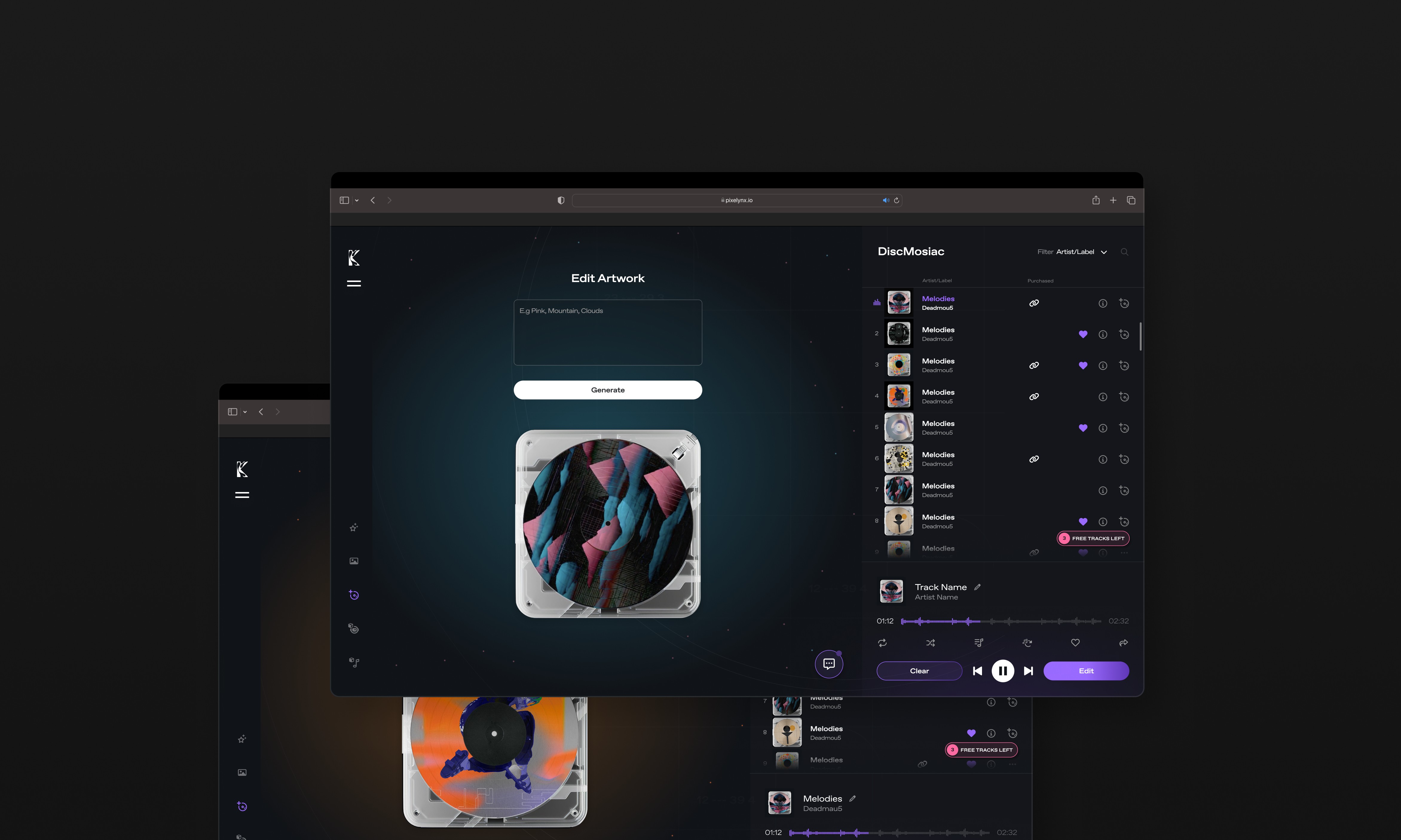Open a new browser tab
The width and height of the screenshot is (1401, 840).
(1113, 200)
